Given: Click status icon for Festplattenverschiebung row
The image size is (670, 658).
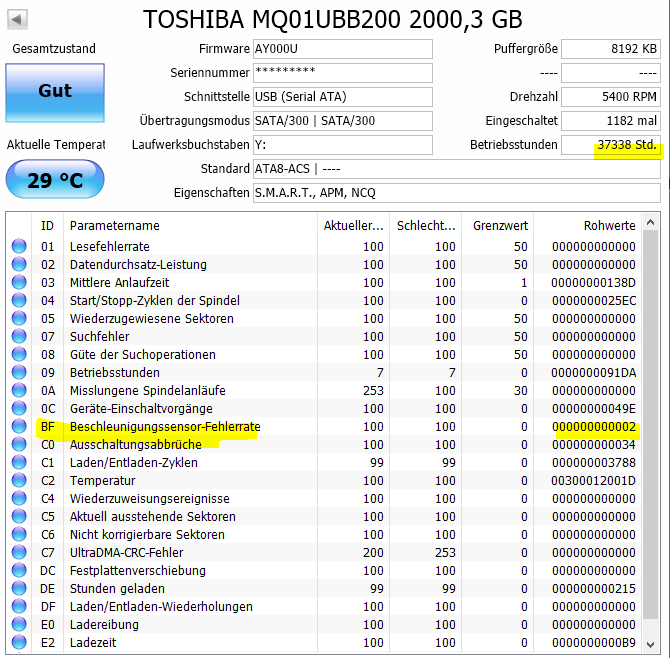Looking at the screenshot, I should [19, 570].
